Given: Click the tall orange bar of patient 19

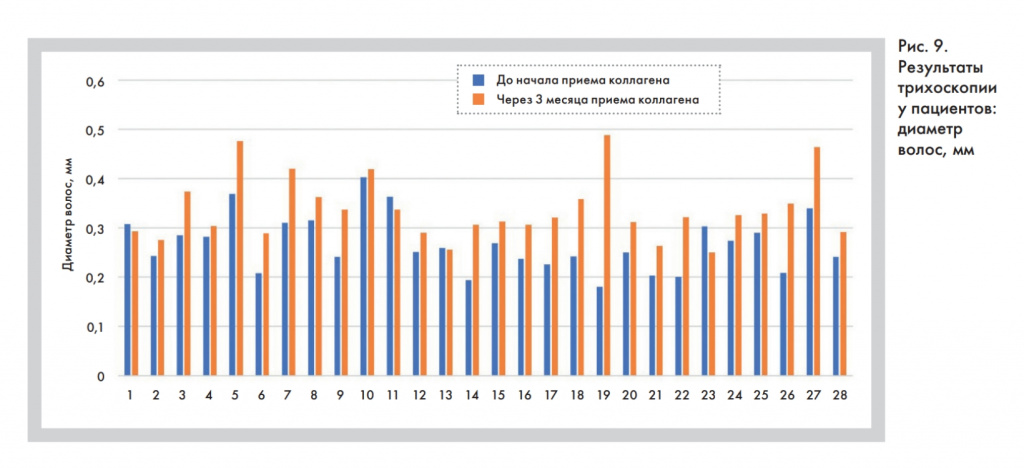Looking at the screenshot, I should (x=606, y=255).
